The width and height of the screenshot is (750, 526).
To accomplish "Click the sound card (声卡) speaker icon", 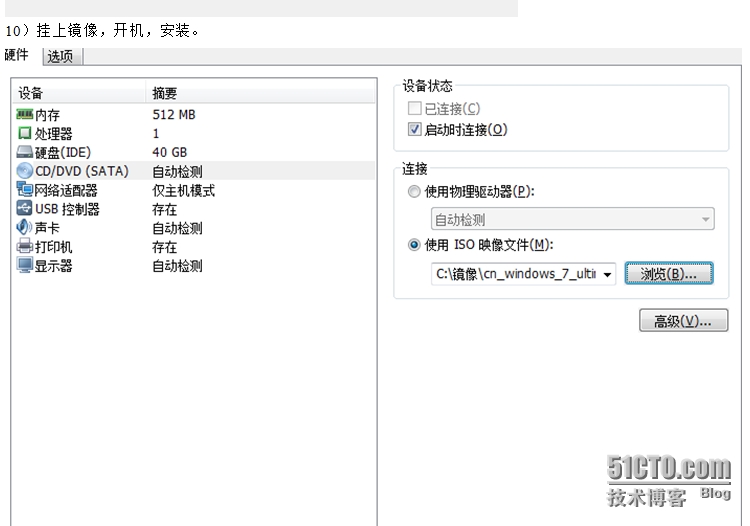I will coord(24,227).
